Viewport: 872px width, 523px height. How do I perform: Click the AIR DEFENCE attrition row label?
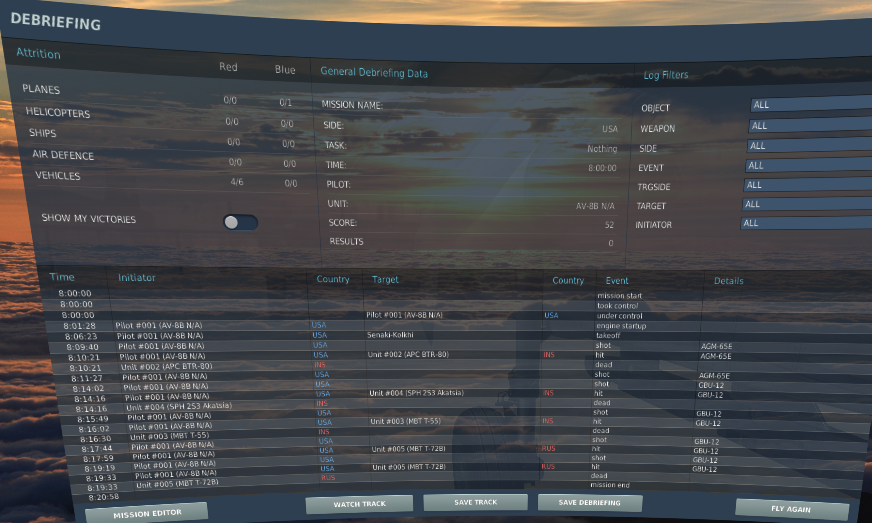63,155
